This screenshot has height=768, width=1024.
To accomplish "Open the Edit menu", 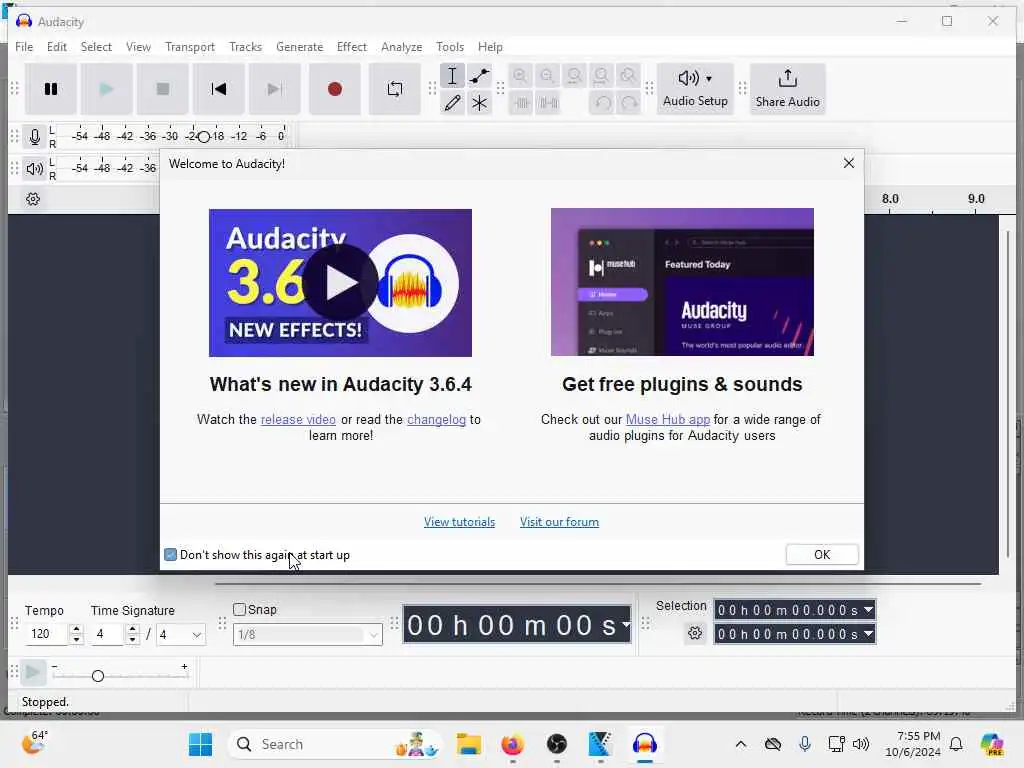I will click(57, 47).
